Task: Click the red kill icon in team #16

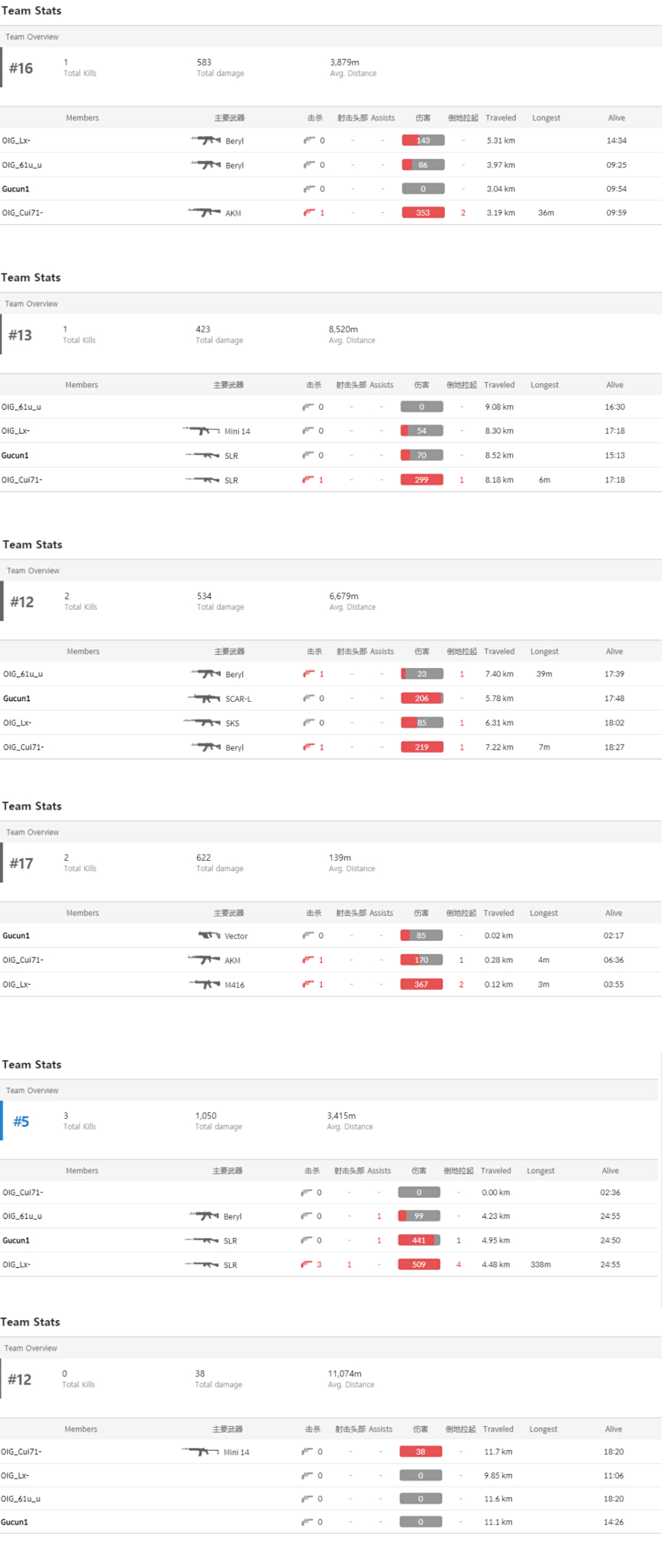Action: pos(310,212)
